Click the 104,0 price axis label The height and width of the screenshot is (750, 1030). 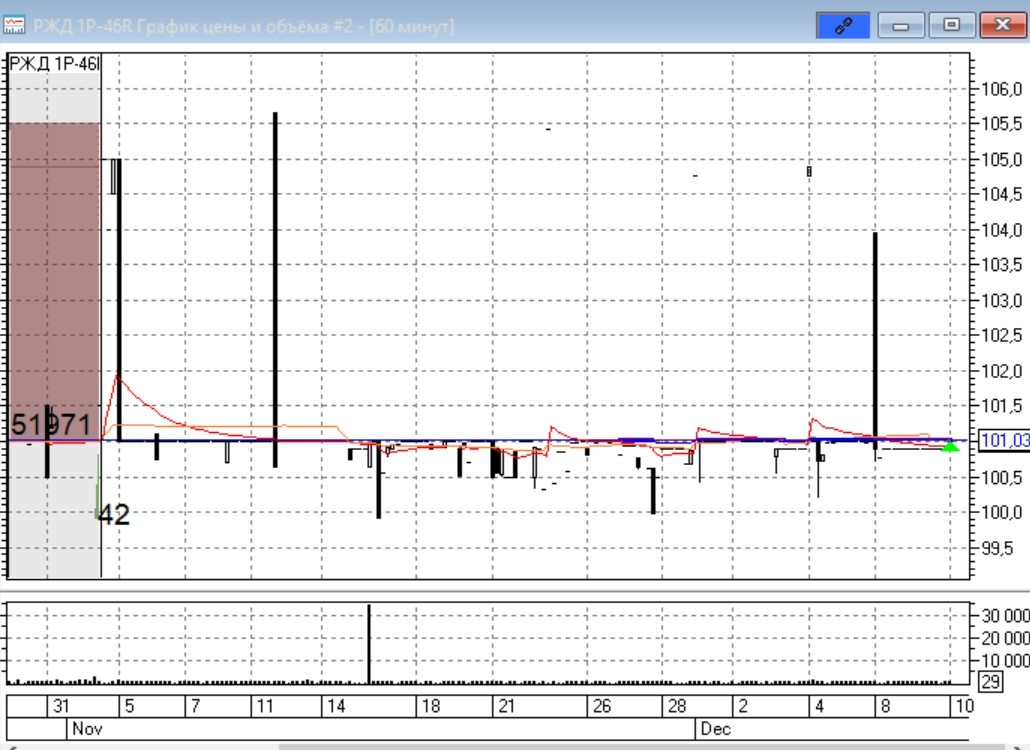[1002, 230]
